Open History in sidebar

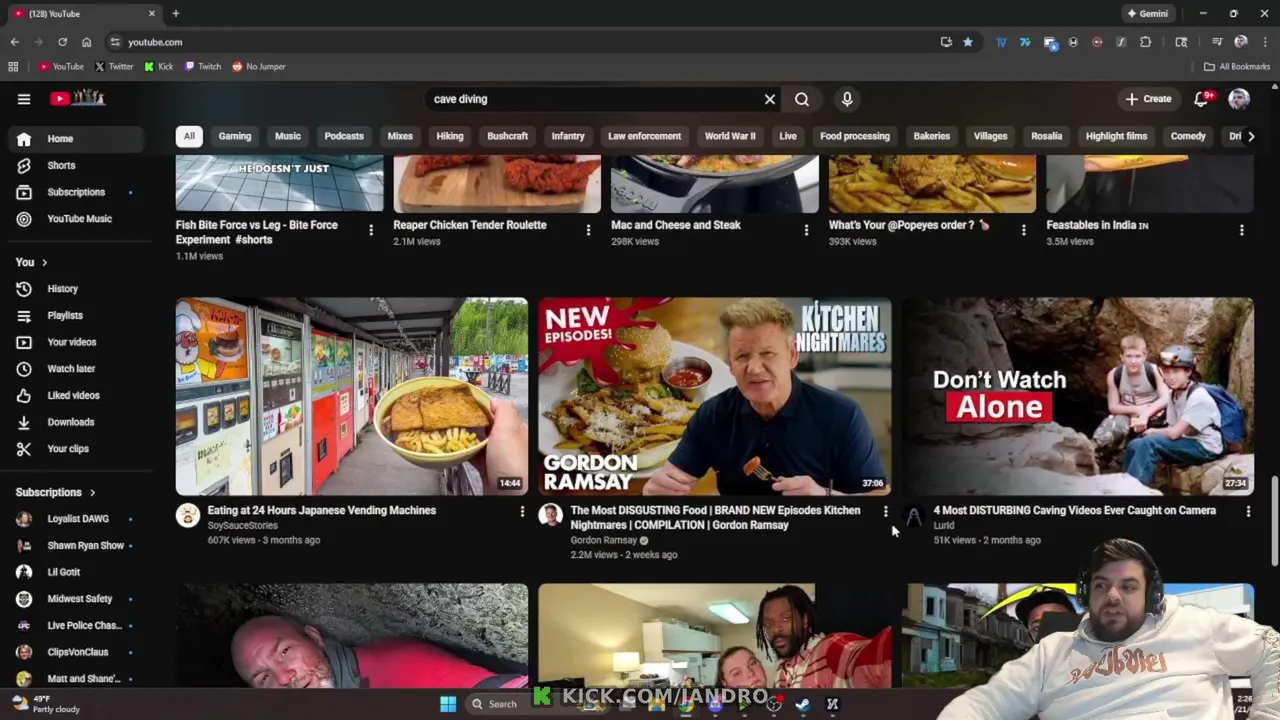[x=75, y=289]
